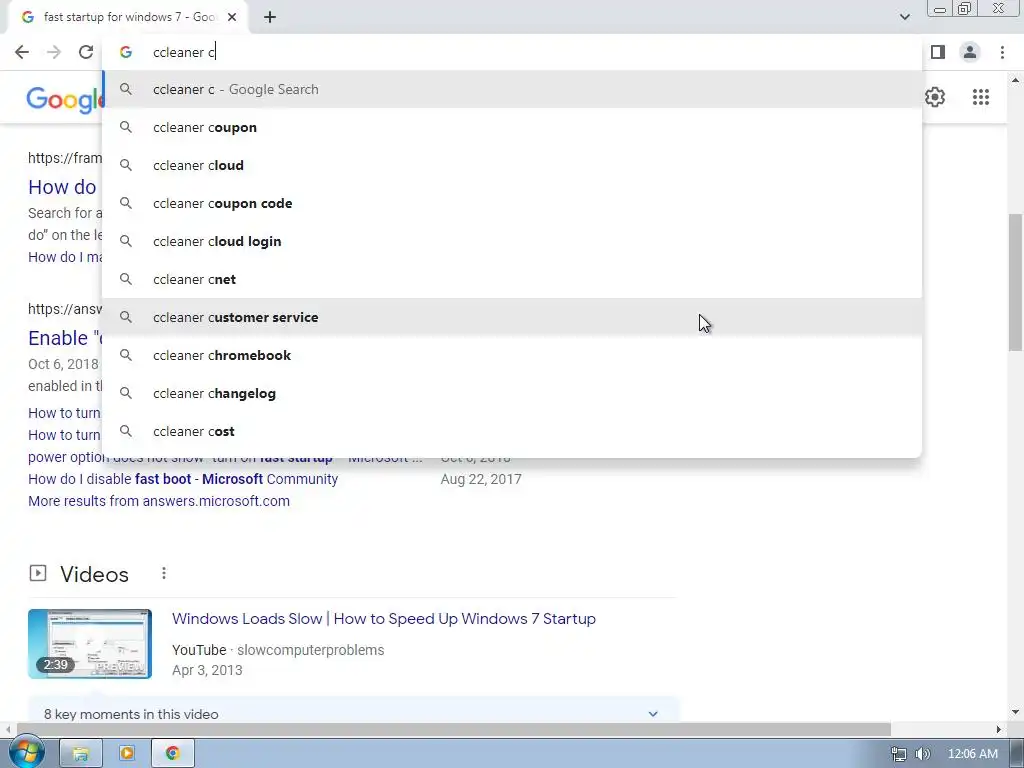Pick the 'ccleaner changelog' suggestion
Viewport: 1024px width, 768px height.
(x=512, y=393)
